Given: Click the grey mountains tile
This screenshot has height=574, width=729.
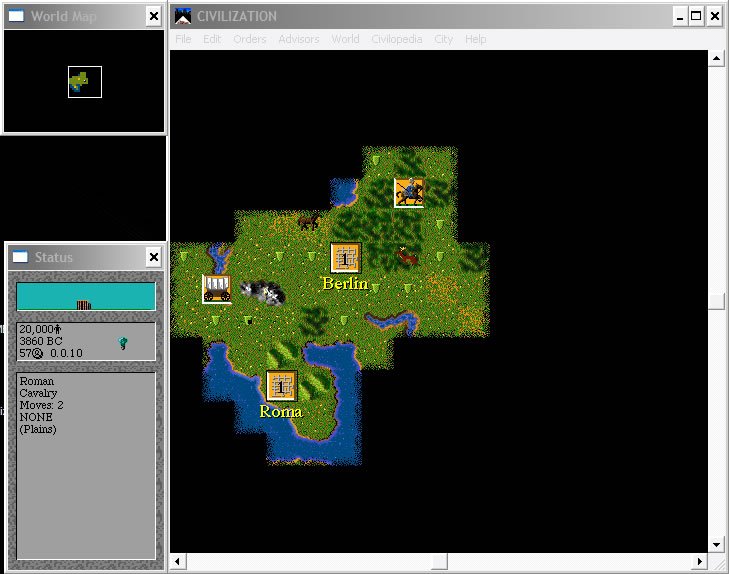Looking at the screenshot, I should (x=263, y=293).
